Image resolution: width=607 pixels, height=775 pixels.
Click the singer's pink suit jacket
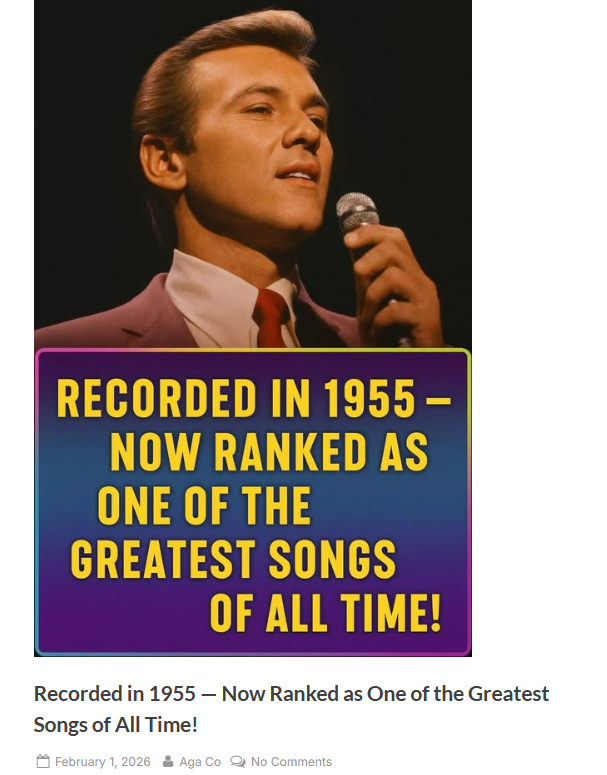[110, 320]
